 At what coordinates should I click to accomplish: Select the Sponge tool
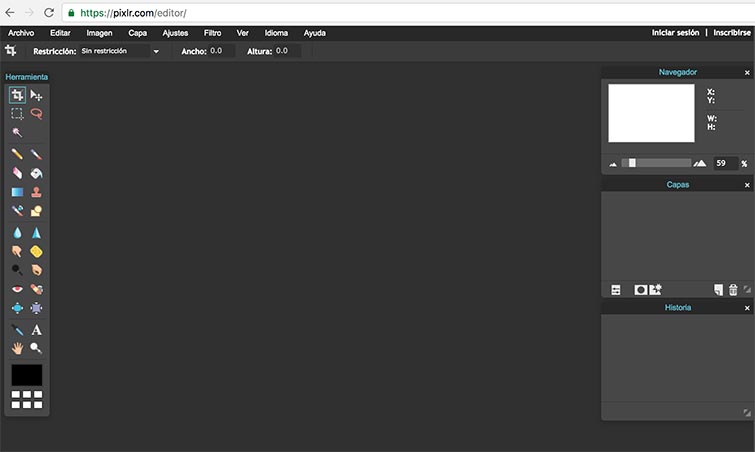click(x=36, y=251)
